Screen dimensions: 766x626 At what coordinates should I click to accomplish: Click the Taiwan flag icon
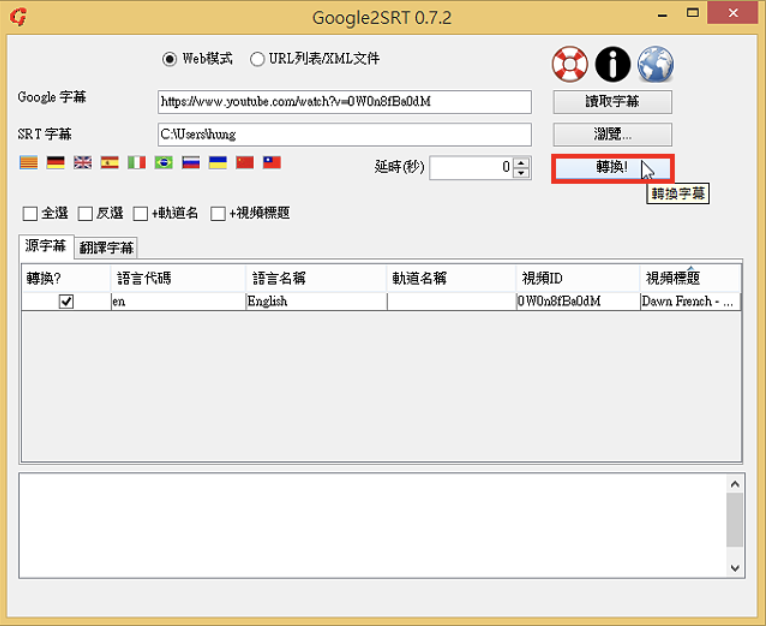point(272,162)
